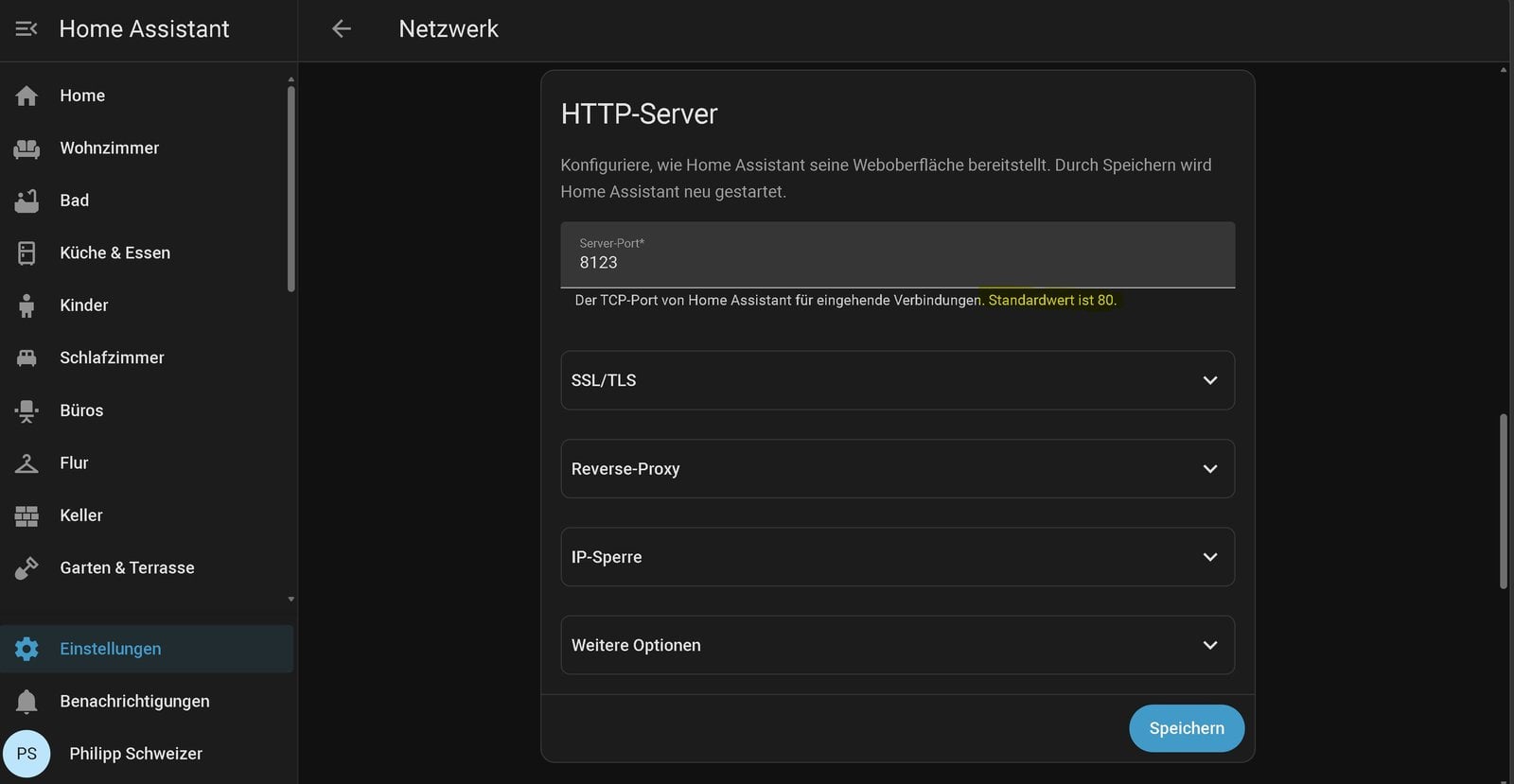Open the Wohnzimmer dashboard
This screenshot has width=1514, height=784.
(147, 148)
